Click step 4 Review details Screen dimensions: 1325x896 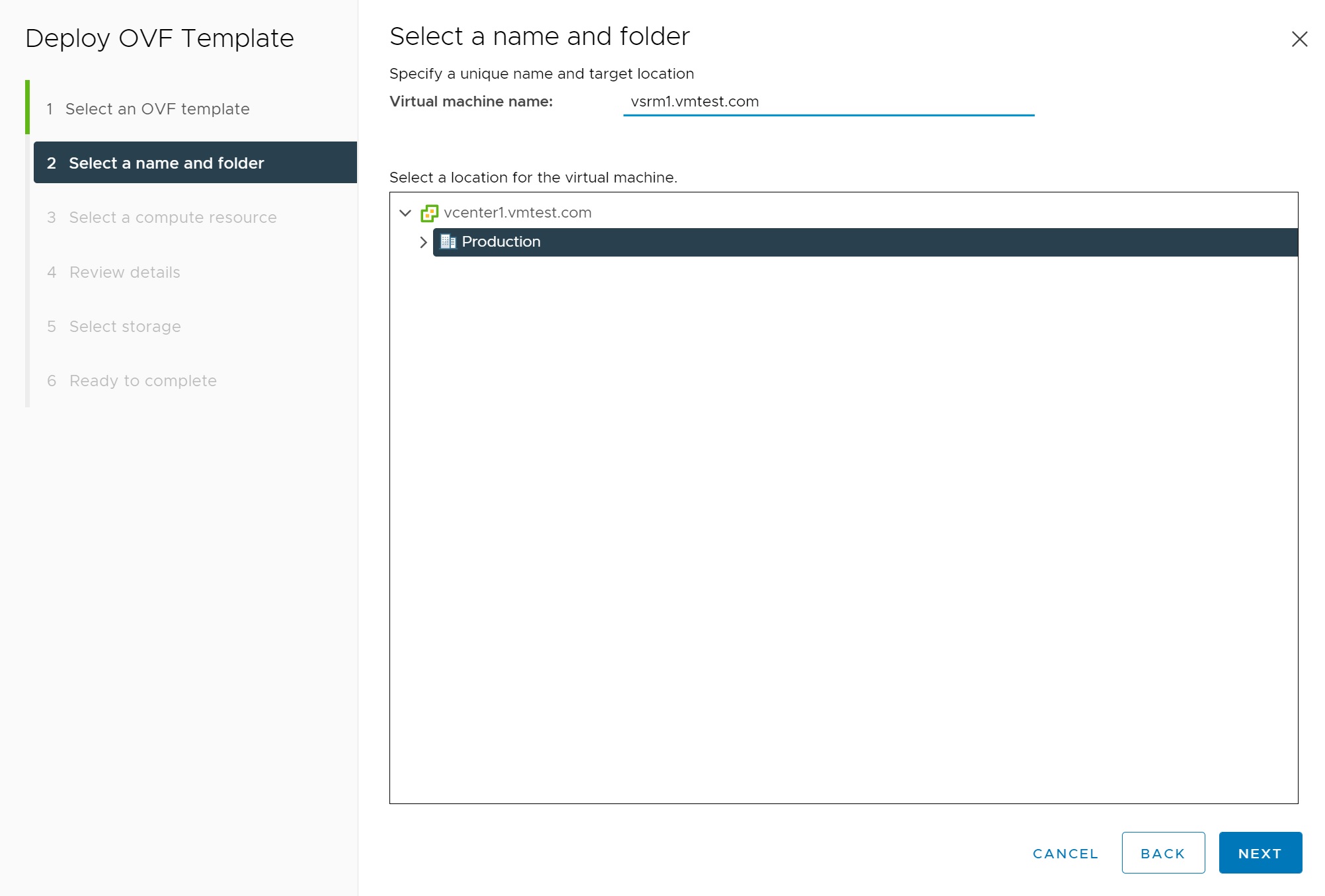click(x=124, y=272)
